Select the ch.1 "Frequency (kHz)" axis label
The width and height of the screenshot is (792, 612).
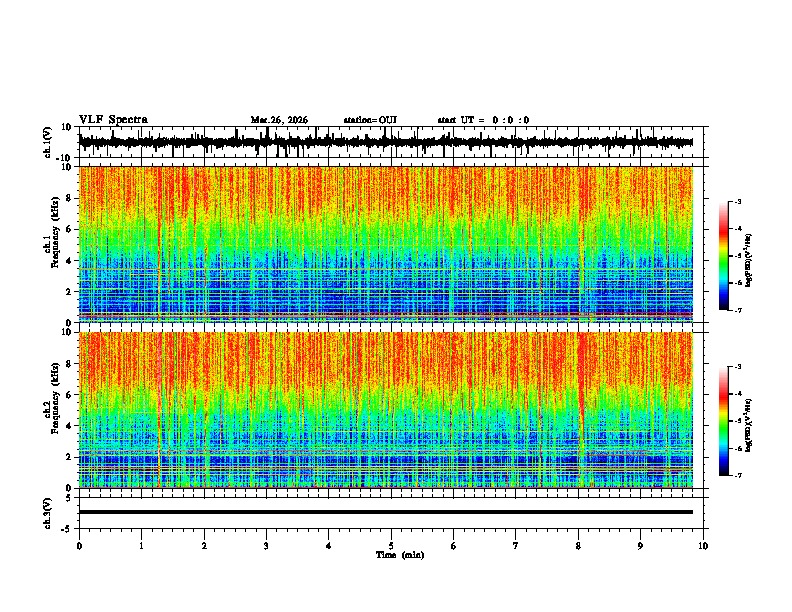55,232
